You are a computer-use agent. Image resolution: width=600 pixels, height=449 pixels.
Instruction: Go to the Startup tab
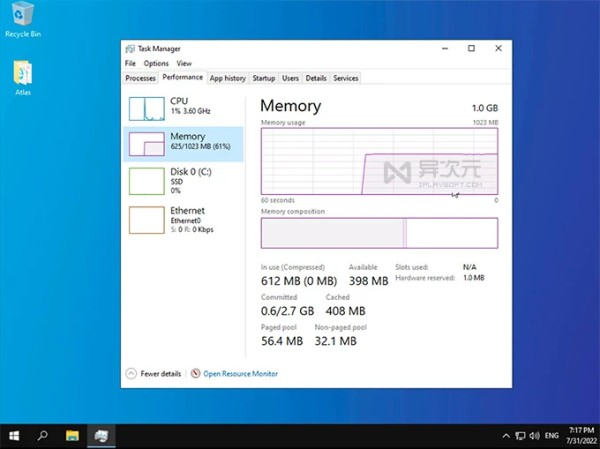tap(264, 78)
